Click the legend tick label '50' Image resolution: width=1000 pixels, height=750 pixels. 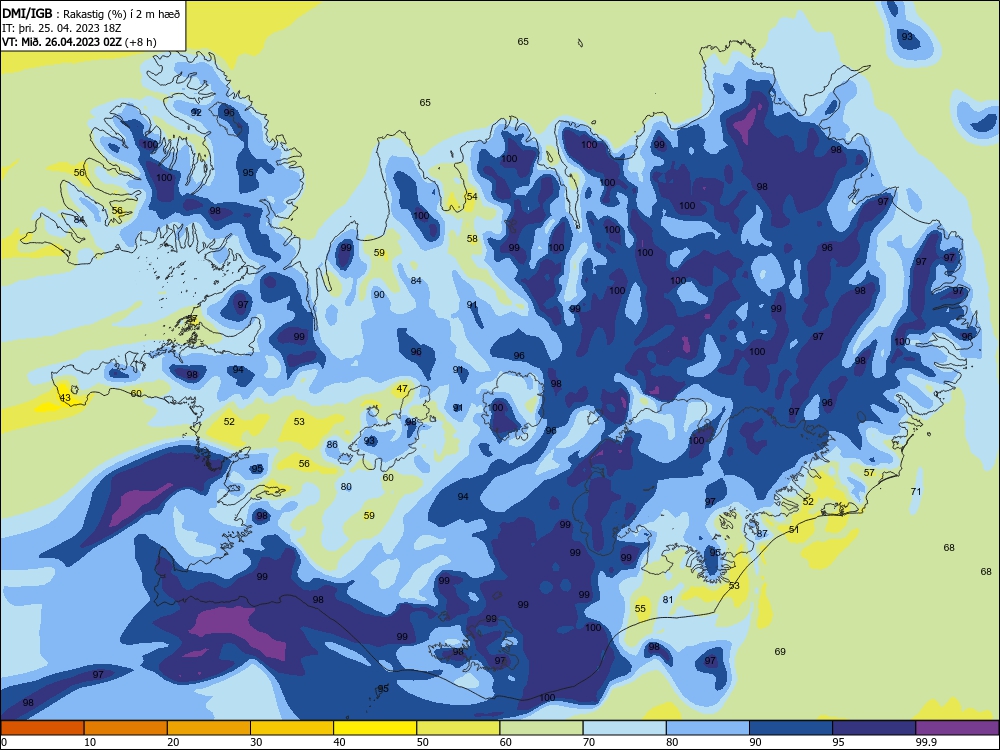(423, 742)
